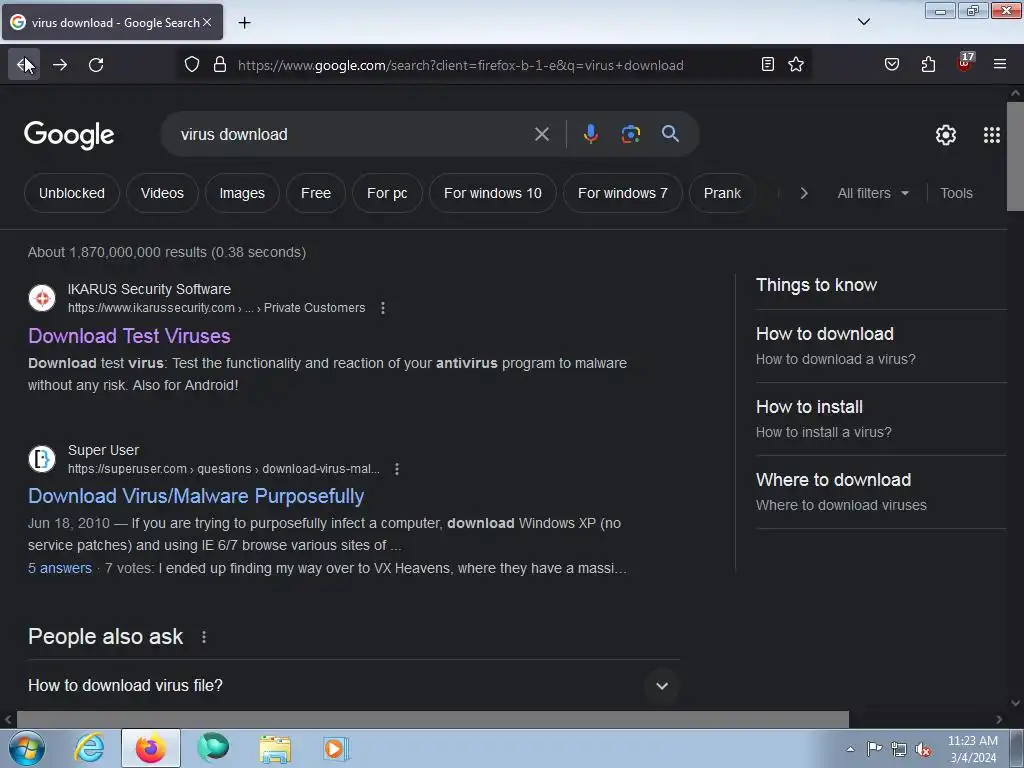Switch to Images results
1024x768 pixels.
(x=242, y=193)
